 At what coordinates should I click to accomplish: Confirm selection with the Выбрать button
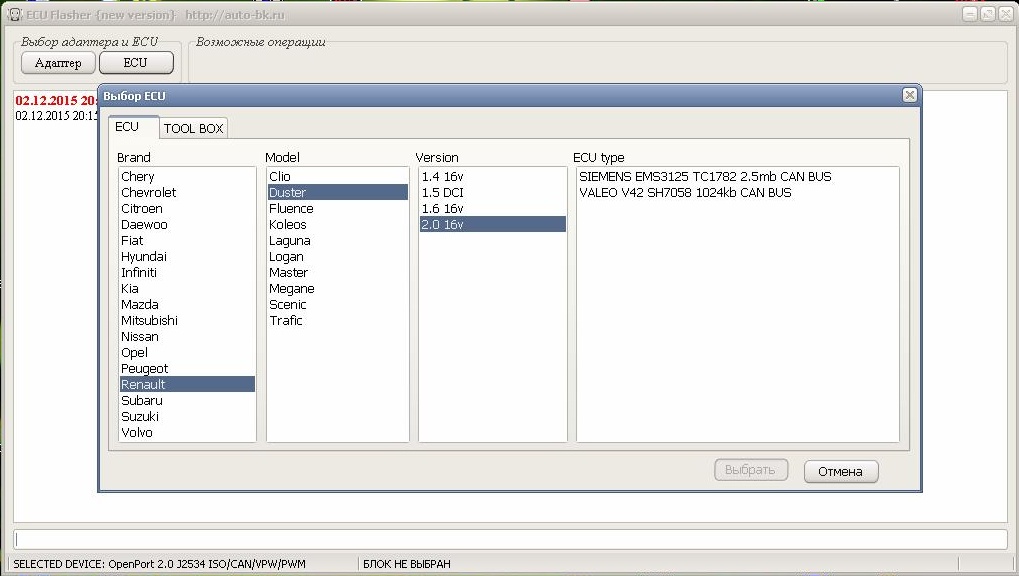(751, 470)
